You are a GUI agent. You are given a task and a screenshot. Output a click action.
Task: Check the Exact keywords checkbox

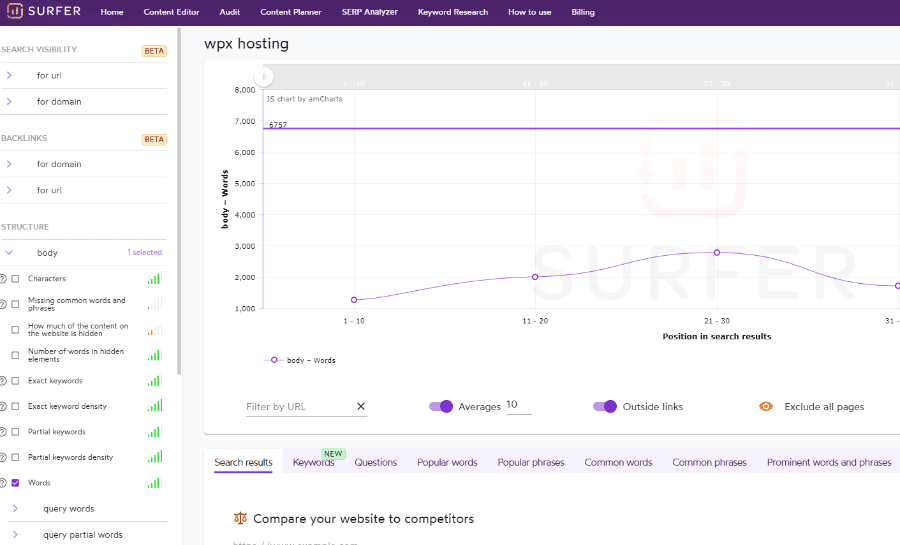tap(15, 381)
